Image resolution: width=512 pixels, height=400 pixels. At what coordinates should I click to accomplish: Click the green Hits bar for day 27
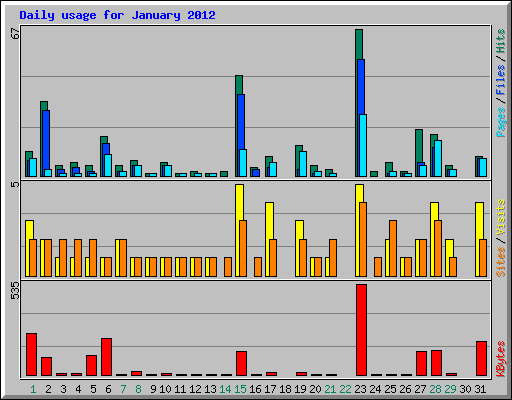tap(419, 145)
